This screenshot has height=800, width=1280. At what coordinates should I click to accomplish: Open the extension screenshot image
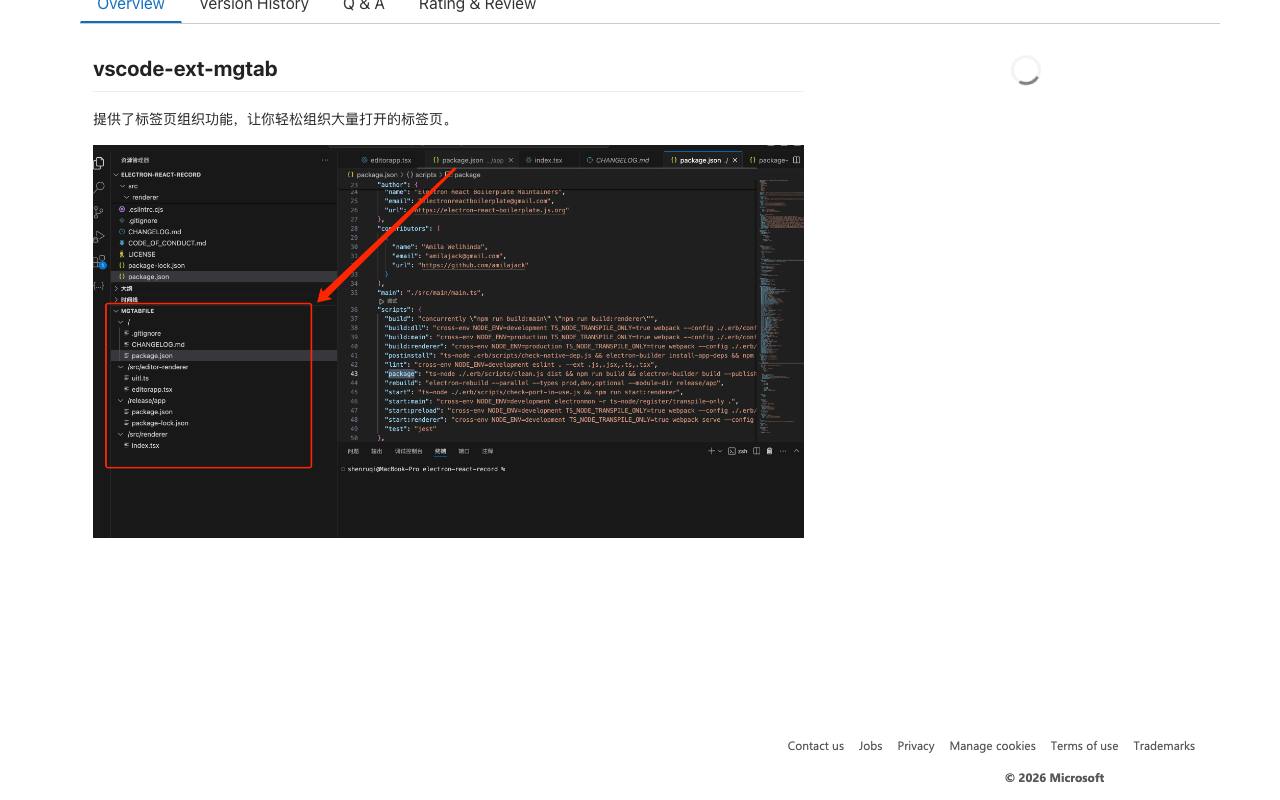[x=448, y=341]
